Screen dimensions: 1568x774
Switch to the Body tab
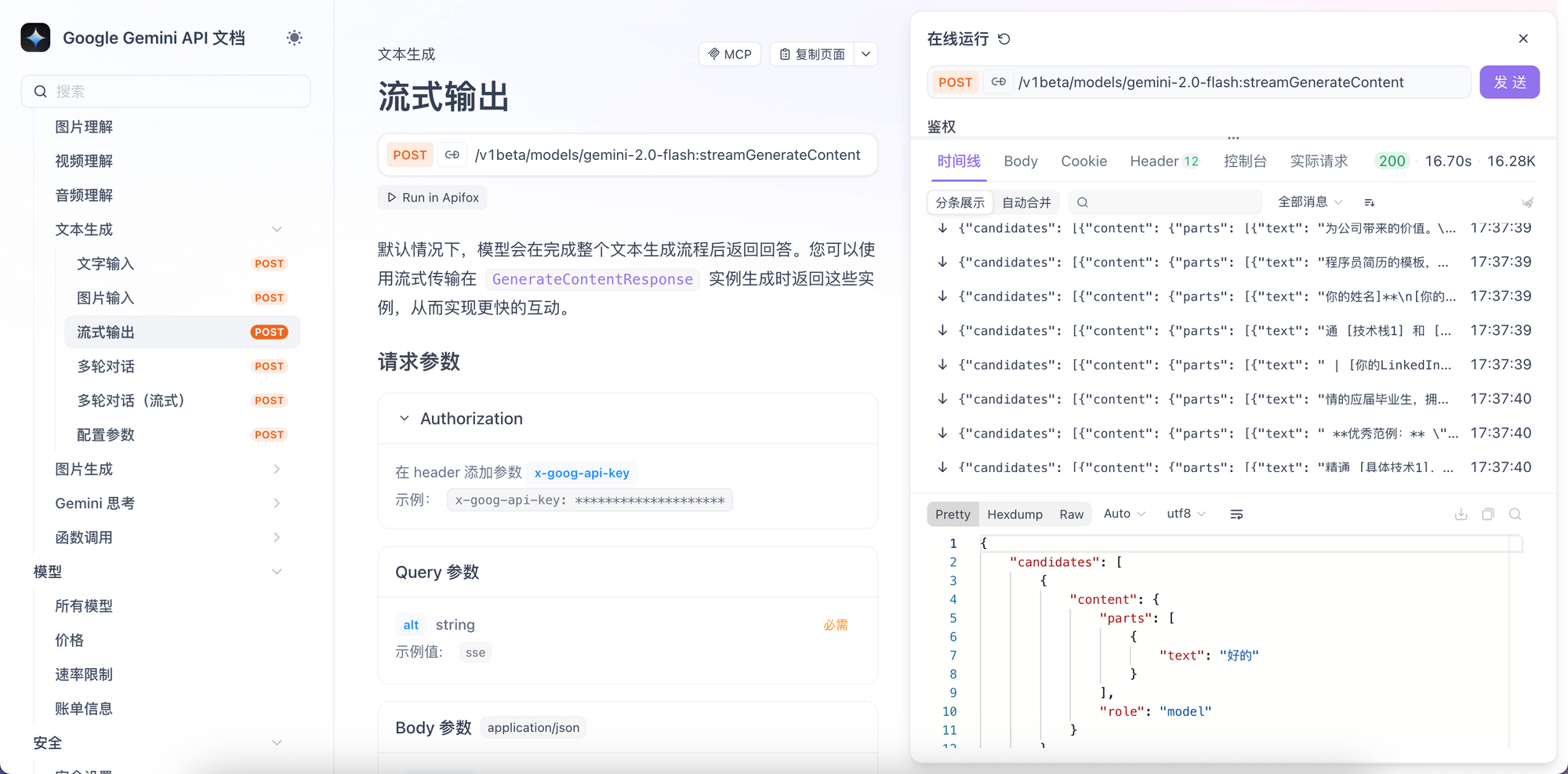[1020, 161]
